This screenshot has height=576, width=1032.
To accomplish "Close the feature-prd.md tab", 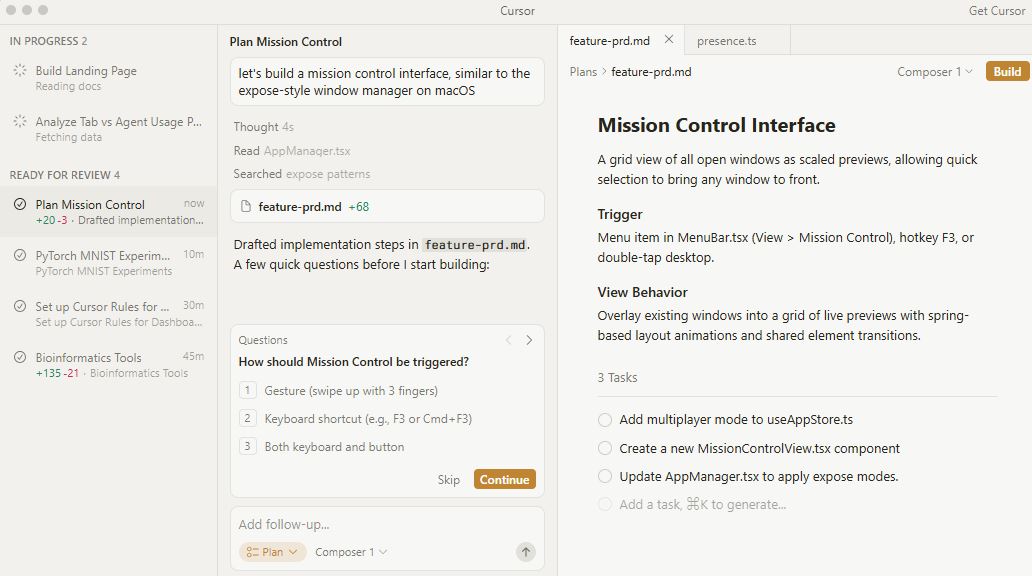I will [669, 40].
